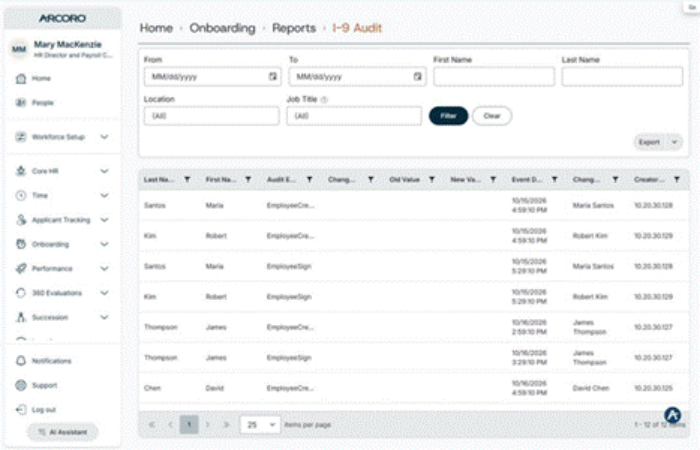Expand the Workforce Setup menu
Viewport: 700px width, 450px height.
(104, 137)
